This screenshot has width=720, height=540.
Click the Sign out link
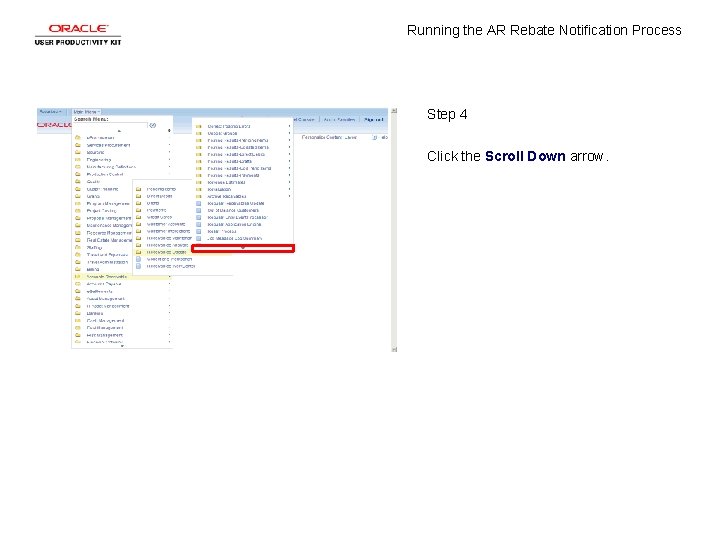(x=373, y=119)
